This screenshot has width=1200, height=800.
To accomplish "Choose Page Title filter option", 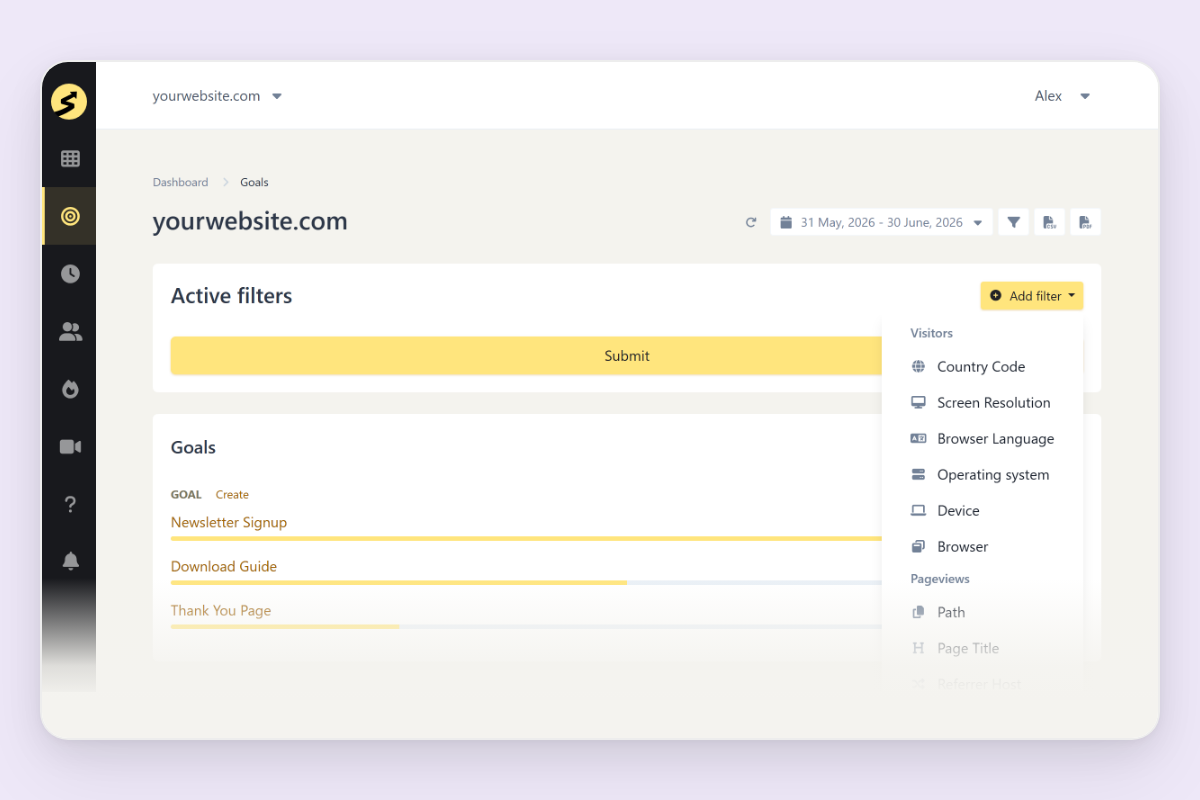I will coord(981,648).
